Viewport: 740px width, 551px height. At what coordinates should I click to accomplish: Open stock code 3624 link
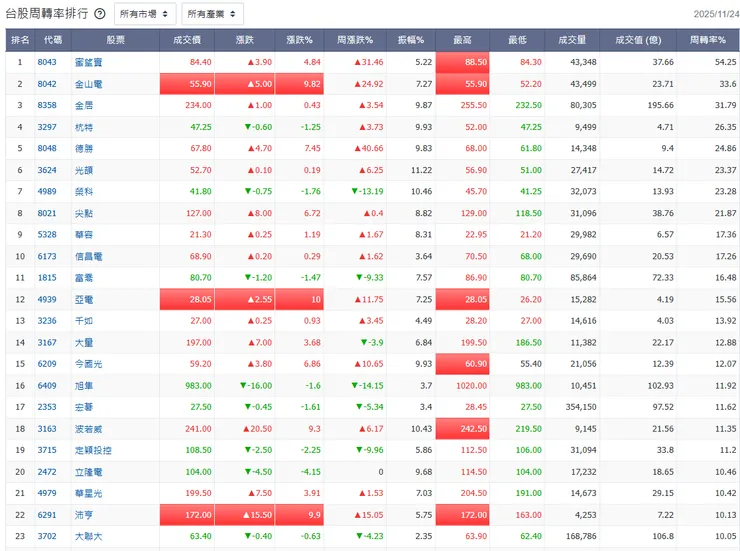47,170
